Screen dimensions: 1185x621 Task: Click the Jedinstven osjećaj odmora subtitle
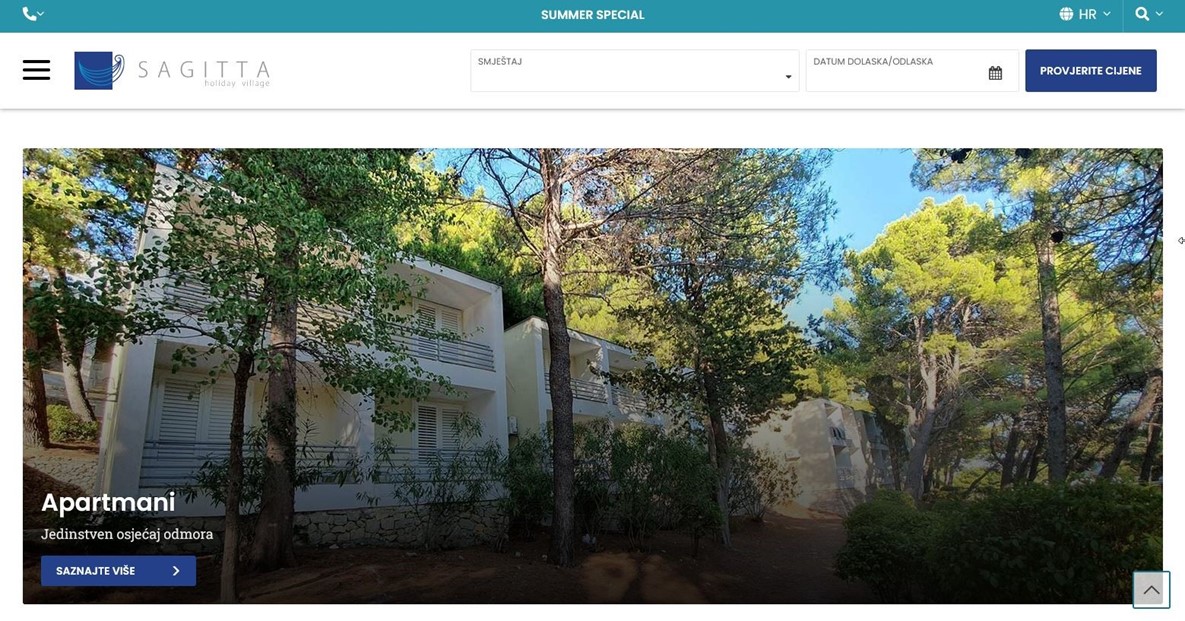click(x=127, y=534)
